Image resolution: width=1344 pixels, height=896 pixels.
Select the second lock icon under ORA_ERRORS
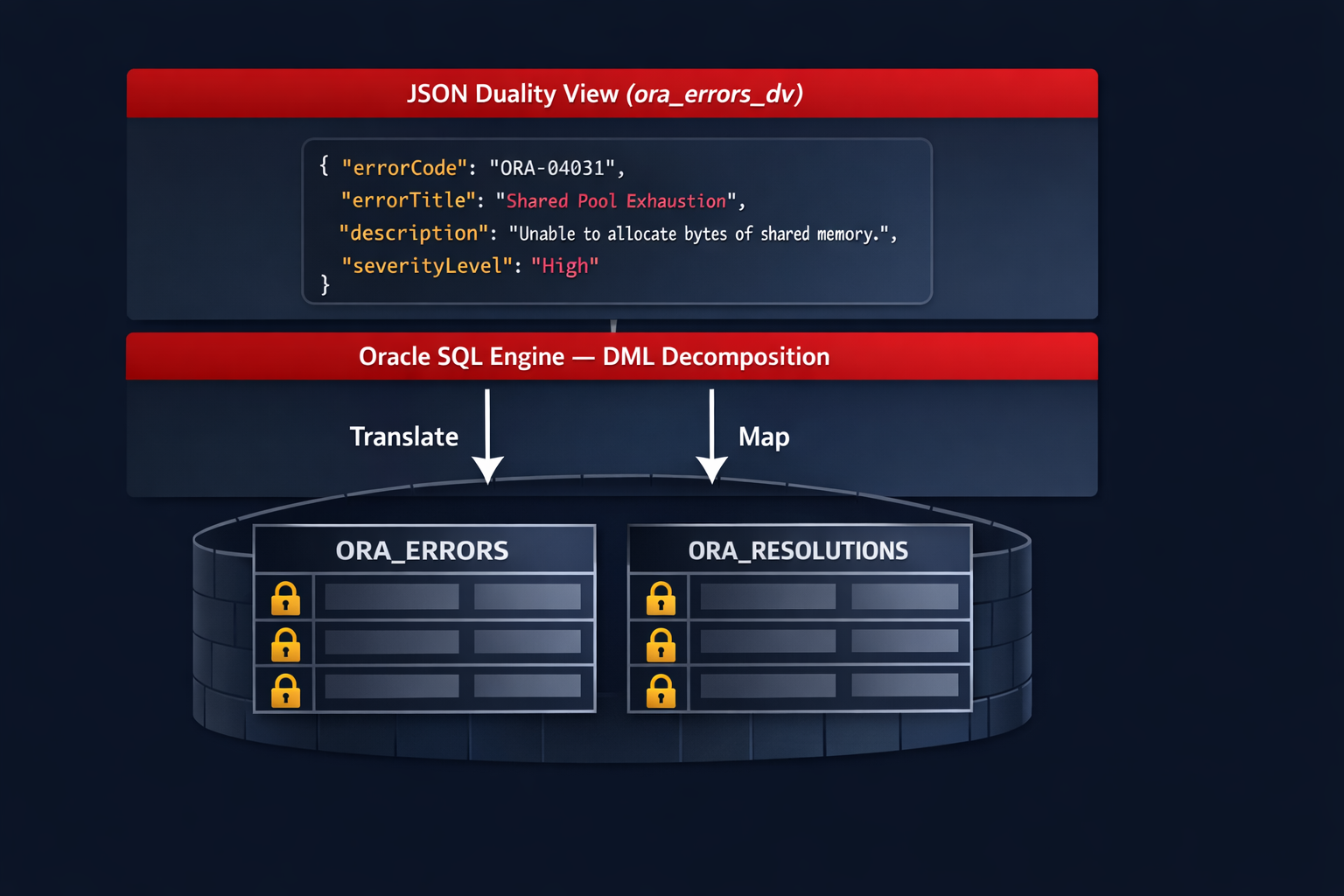tap(284, 645)
